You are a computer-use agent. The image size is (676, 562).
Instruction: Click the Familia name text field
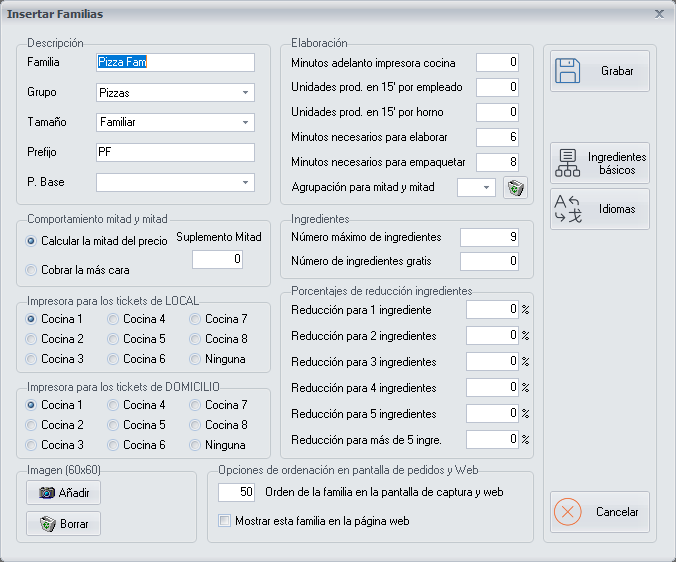[x=175, y=62]
